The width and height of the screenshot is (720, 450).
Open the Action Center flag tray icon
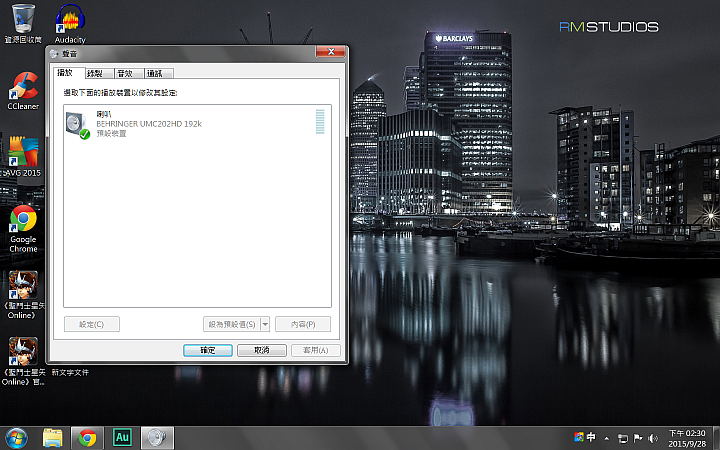tap(638, 439)
